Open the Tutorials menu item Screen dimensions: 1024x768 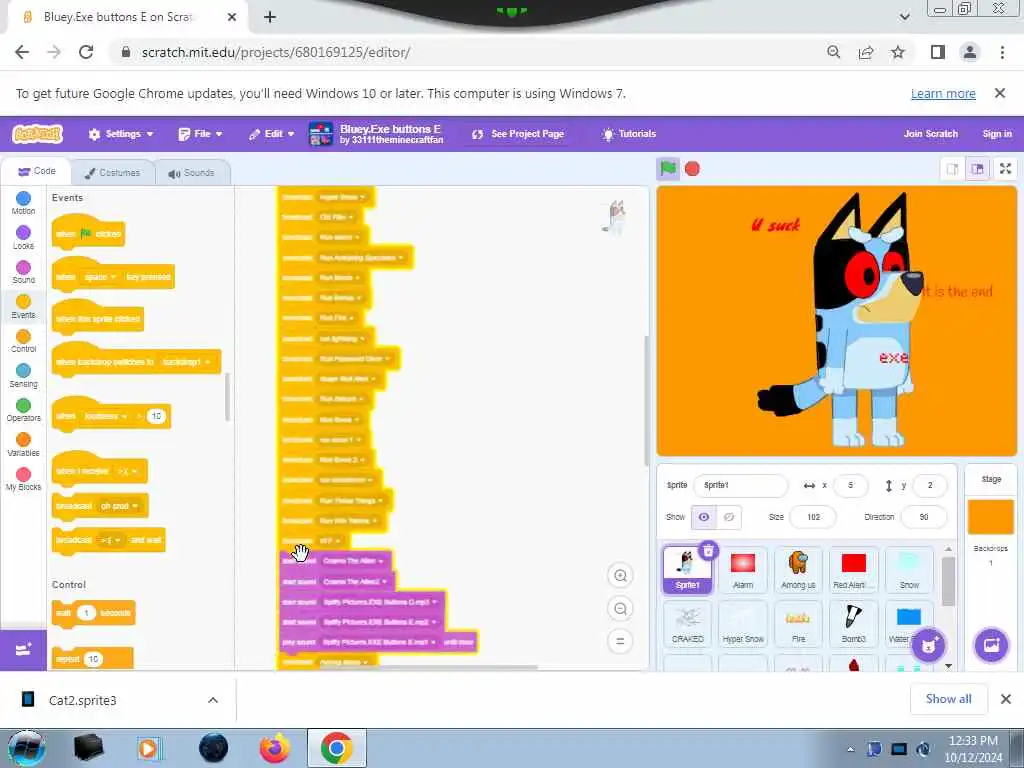pyautogui.click(x=628, y=134)
